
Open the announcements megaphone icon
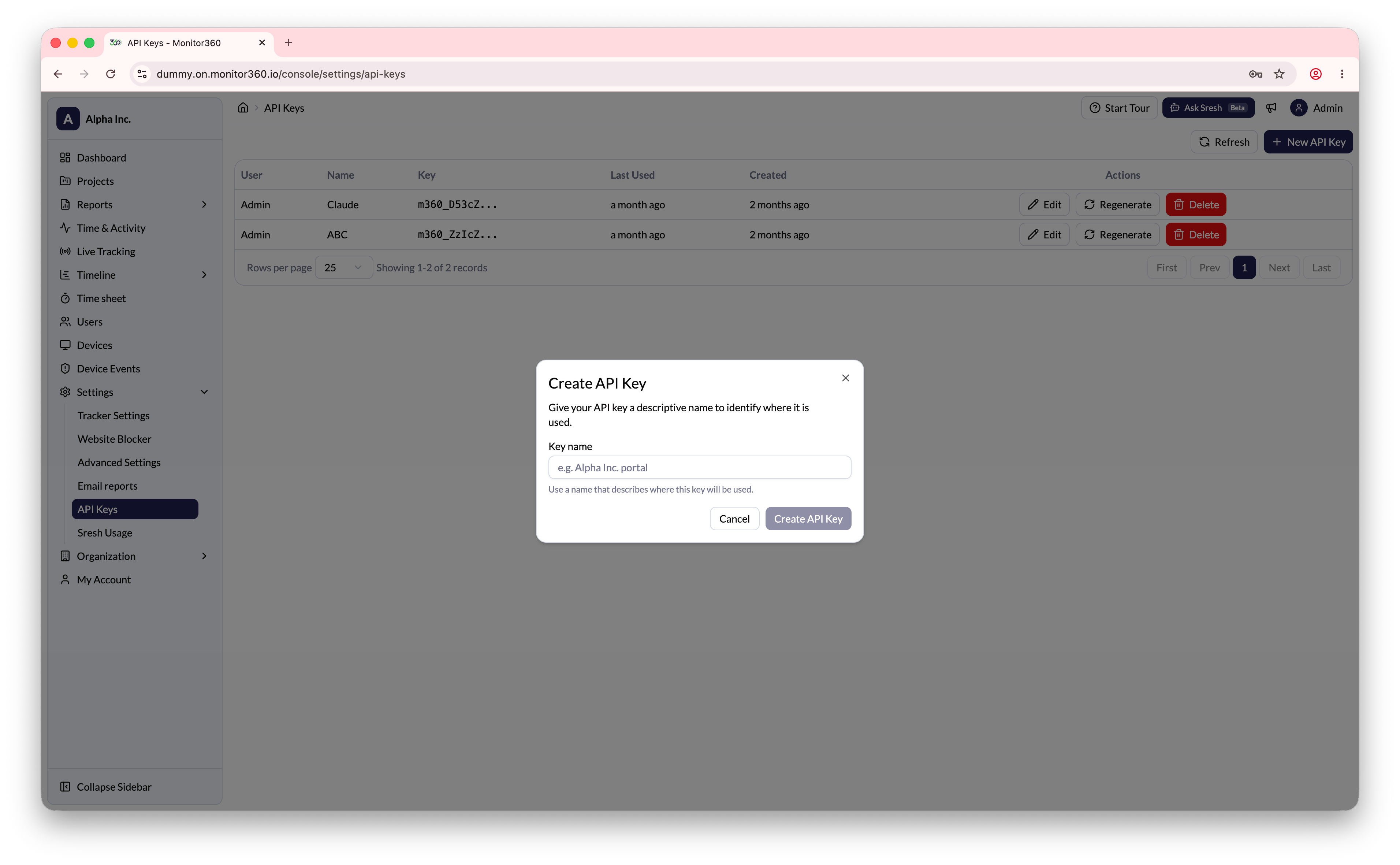(x=1271, y=108)
